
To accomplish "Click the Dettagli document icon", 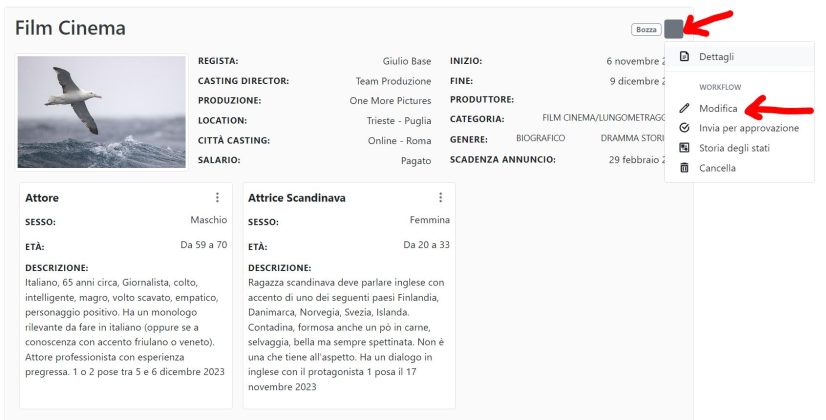I will coord(684,57).
